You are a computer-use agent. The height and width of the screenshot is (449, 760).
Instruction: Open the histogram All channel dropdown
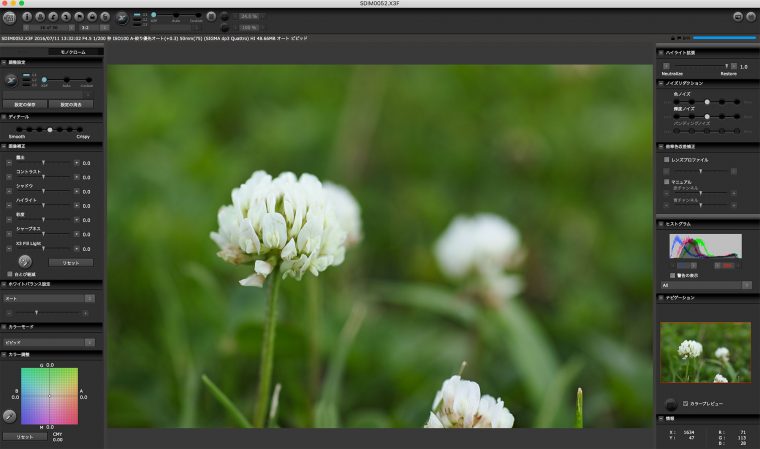pyautogui.click(x=706, y=285)
